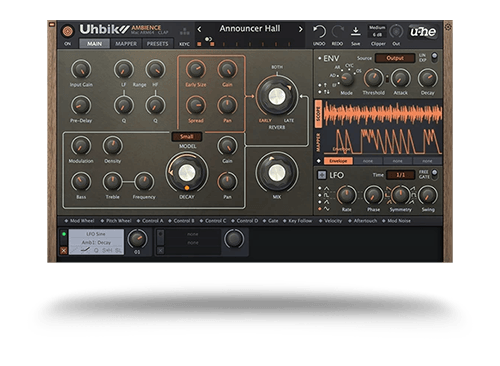Select the square LFO waveform
The width and height of the screenshot is (500, 366).
[323, 195]
